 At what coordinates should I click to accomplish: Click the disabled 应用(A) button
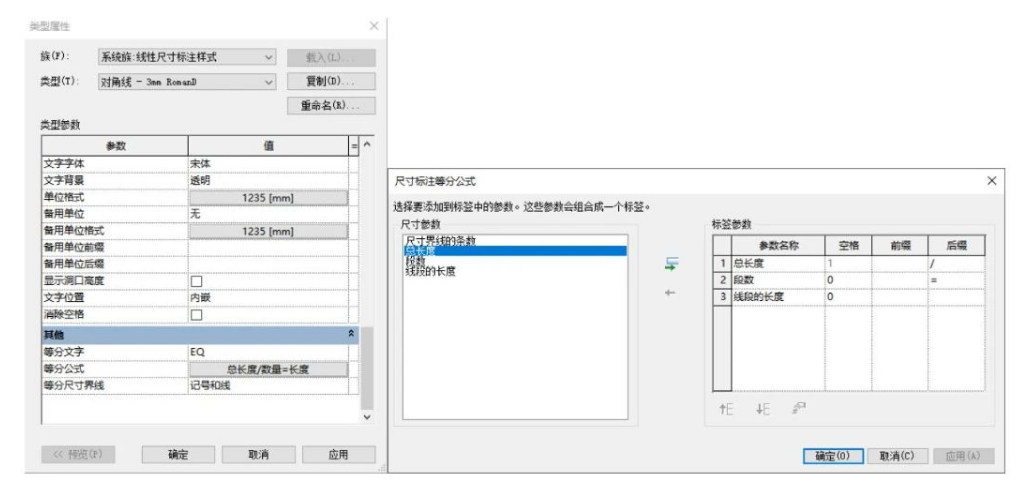964,456
